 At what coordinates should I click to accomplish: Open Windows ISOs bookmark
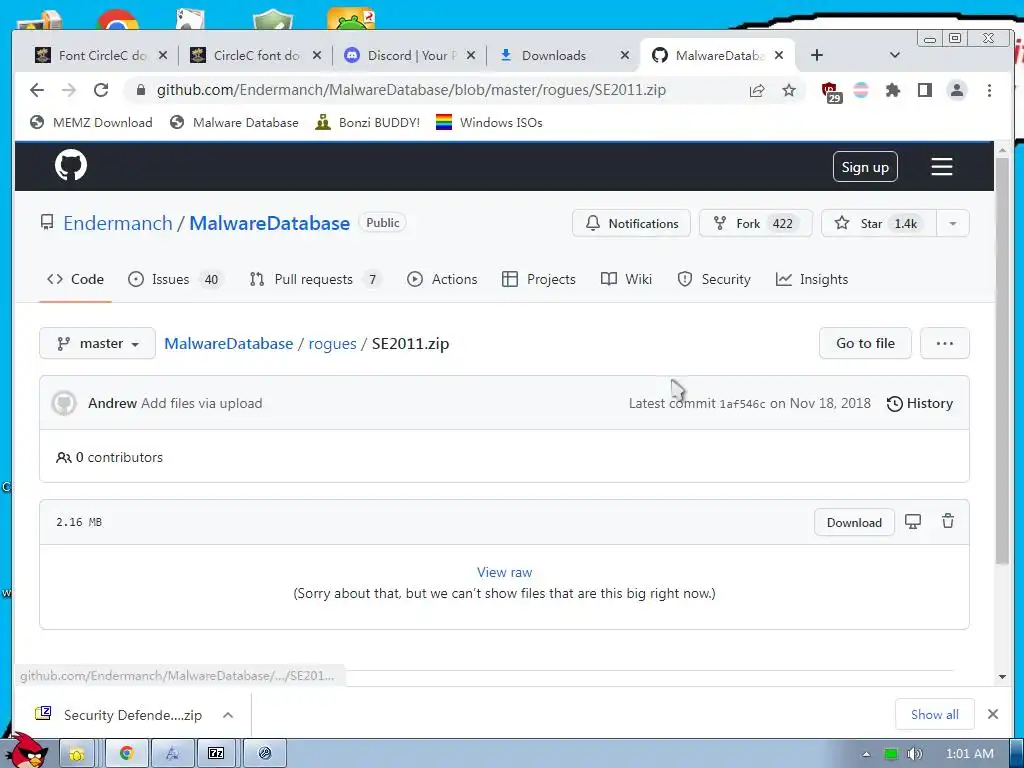point(489,122)
